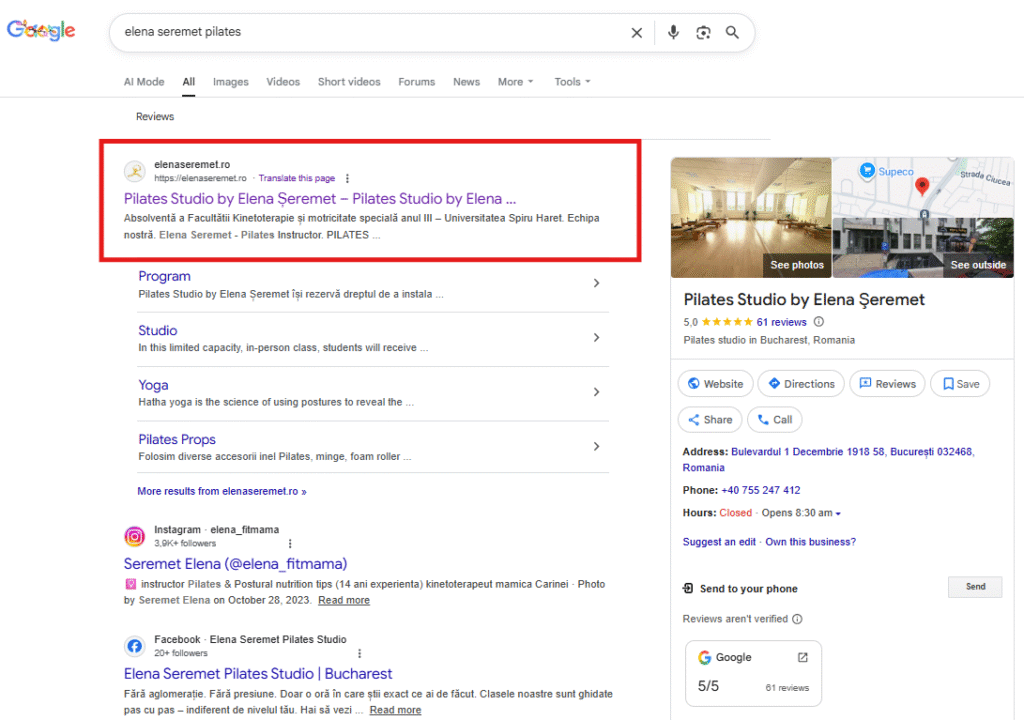1024x720 pixels.
Task: Switch to the AI Mode tab
Action: (x=143, y=82)
